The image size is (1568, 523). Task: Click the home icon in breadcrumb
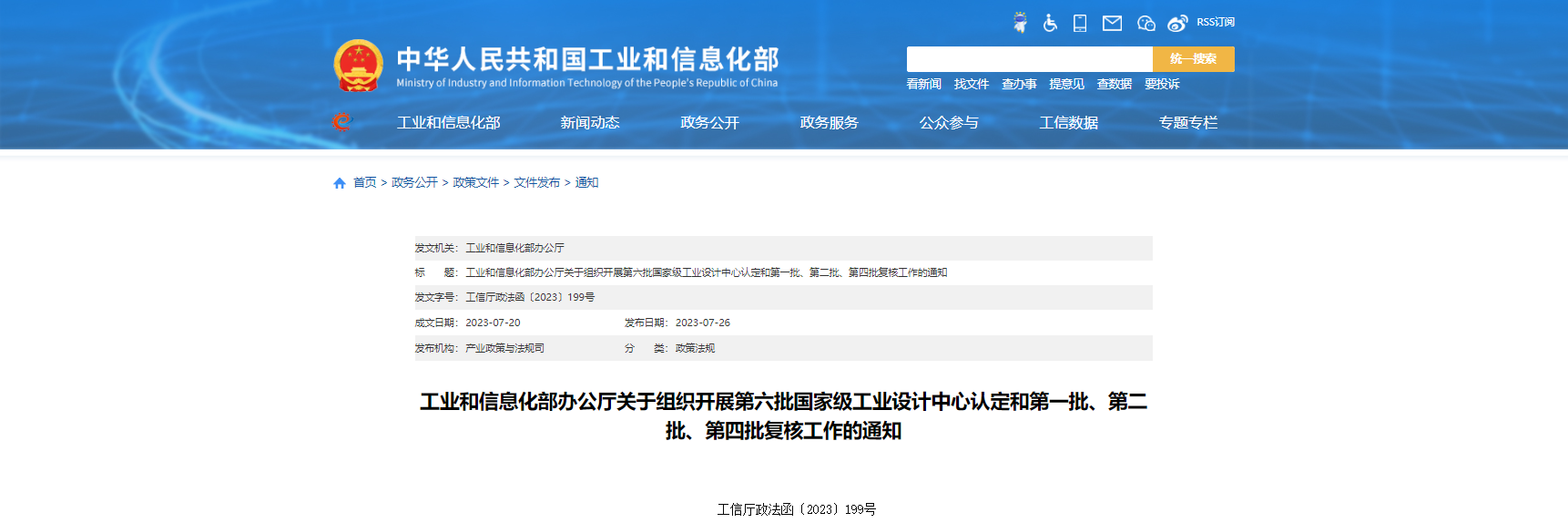(x=340, y=183)
